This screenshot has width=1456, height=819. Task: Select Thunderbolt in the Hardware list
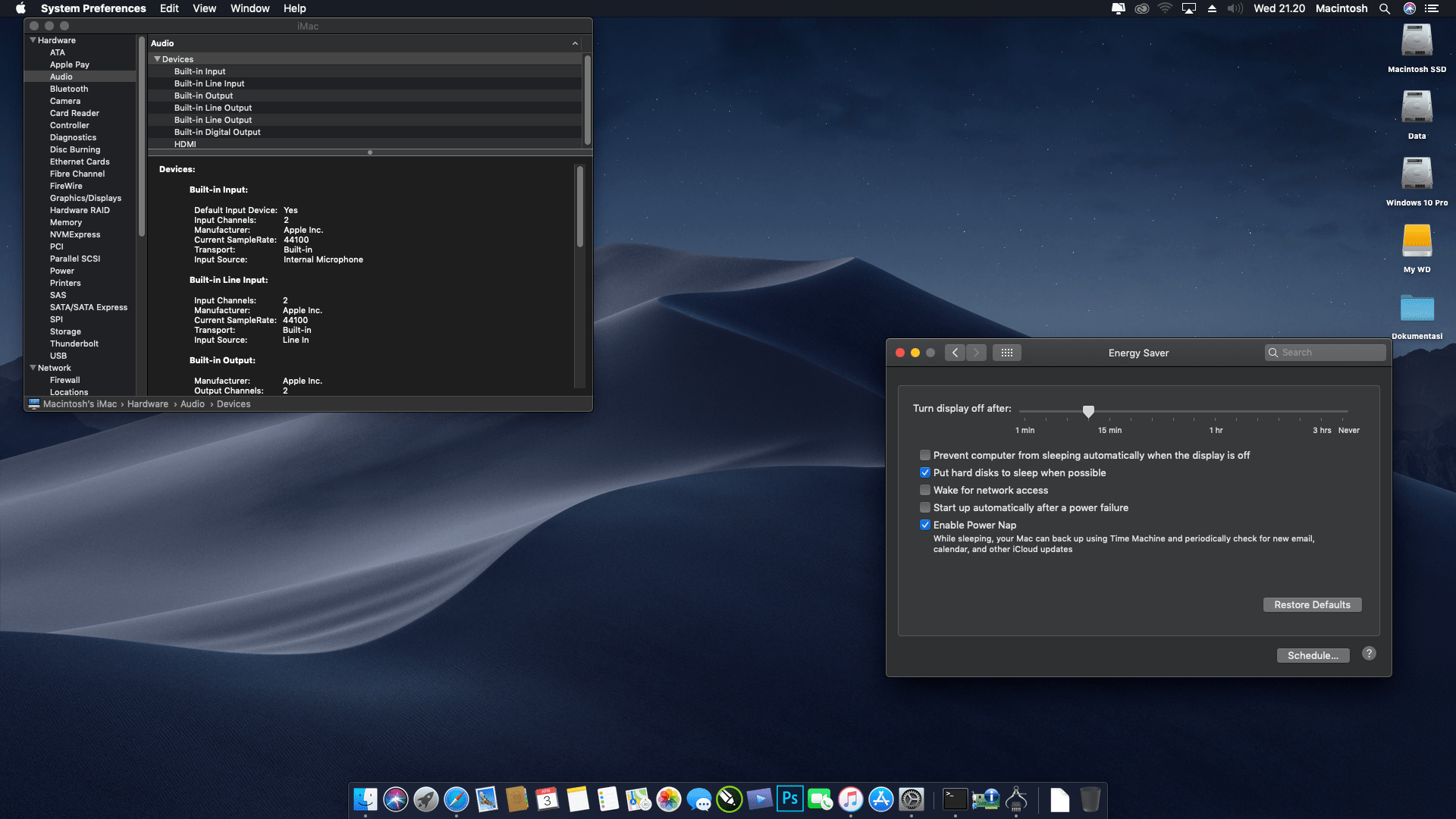(x=74, y=344)
